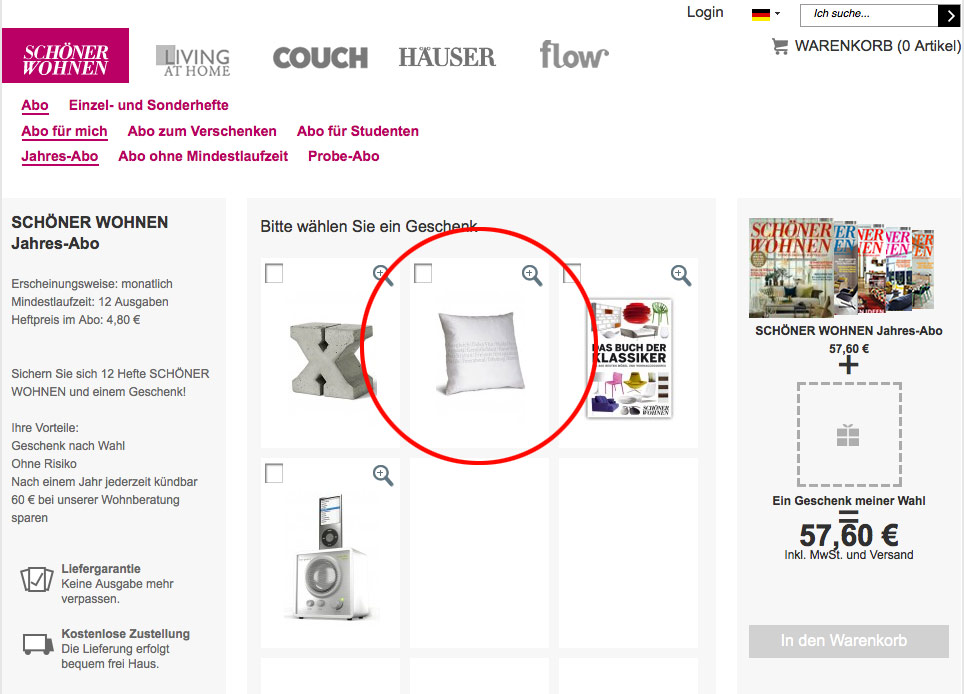
Task: Open magnifier for the iPod speaker gift
Action: coord(382,475)
